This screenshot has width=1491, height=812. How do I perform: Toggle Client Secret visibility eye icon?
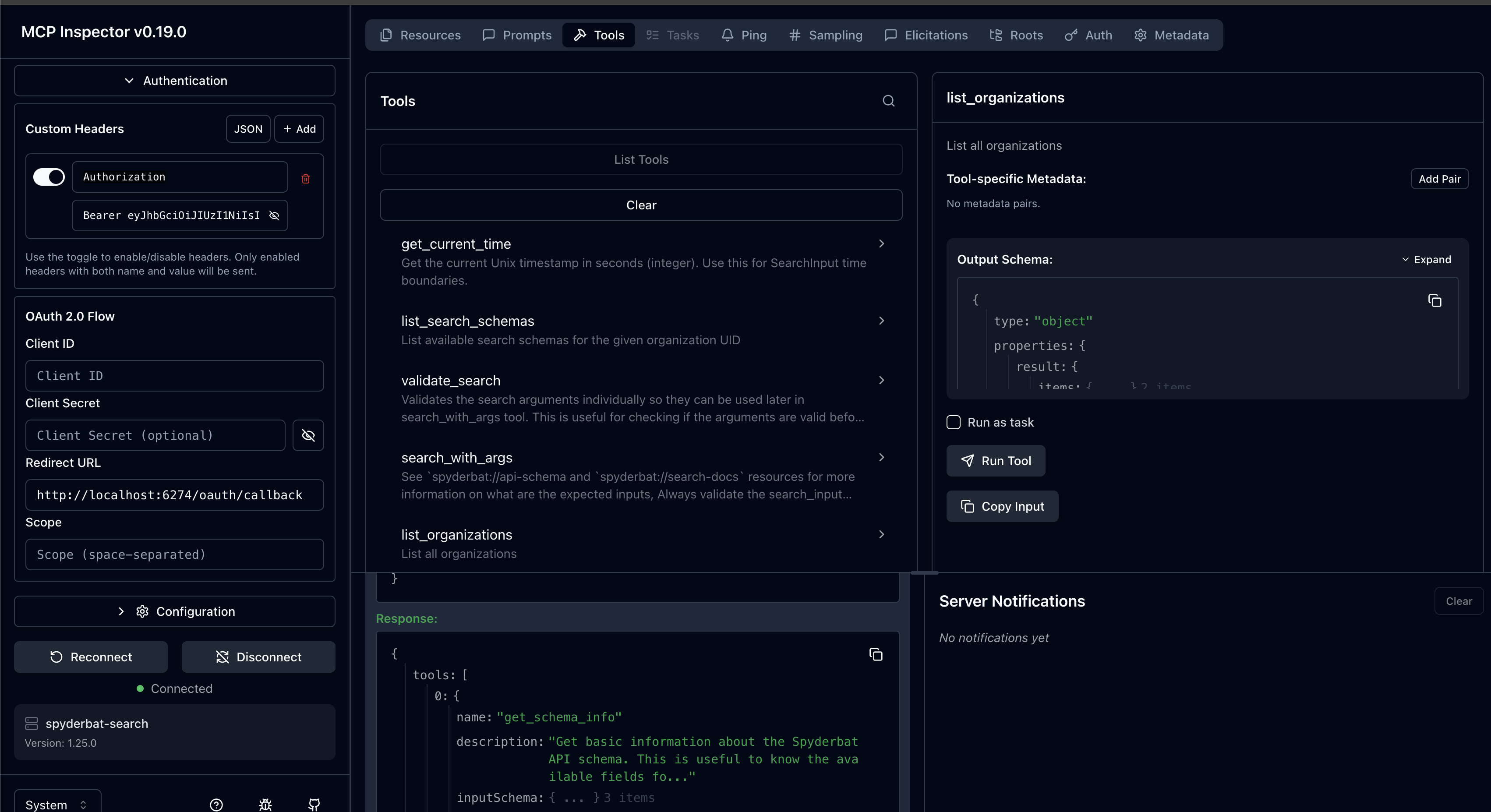(x=308, y=435)
